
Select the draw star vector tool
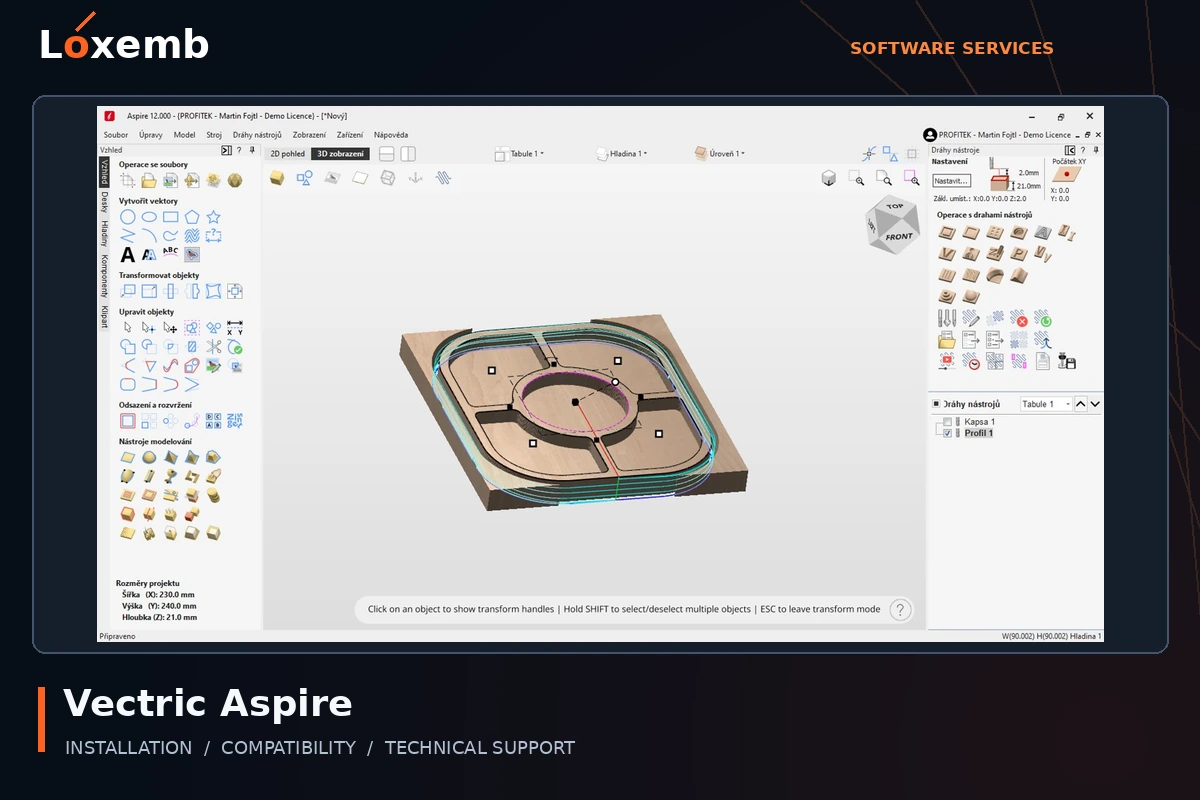pyautogui.click(x=213, y=217)
